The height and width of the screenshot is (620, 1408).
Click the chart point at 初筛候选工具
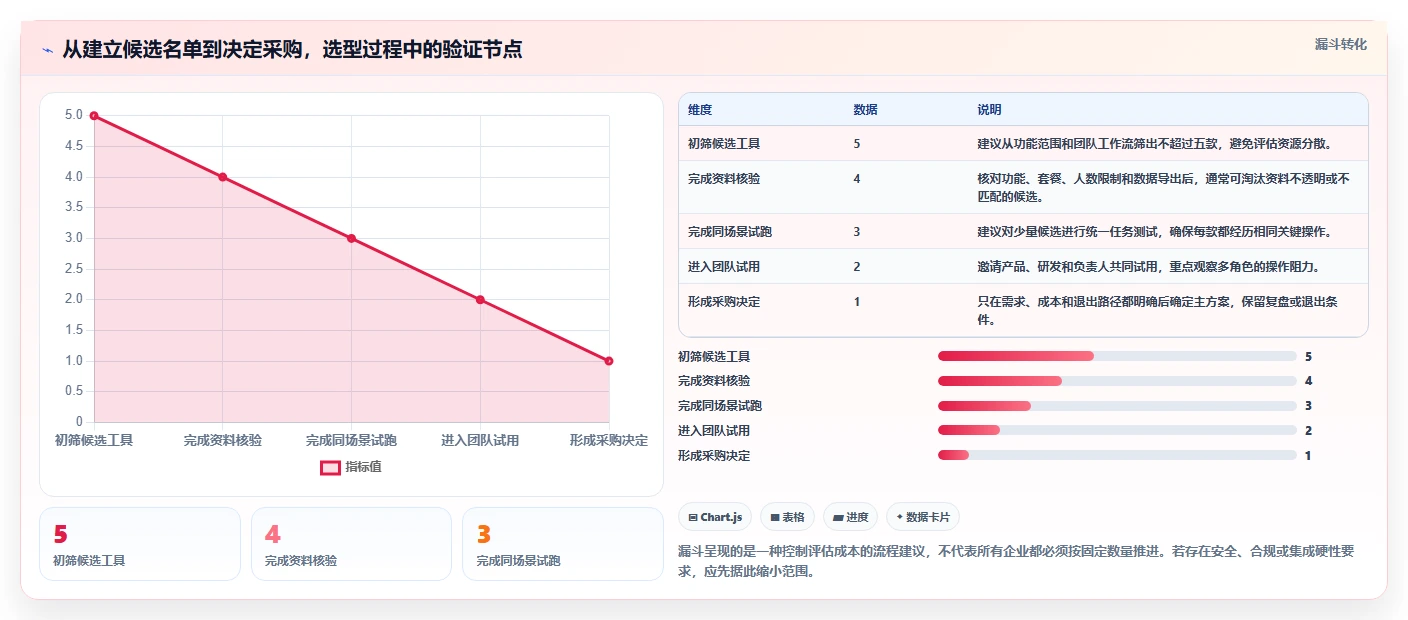tap(94, 116)
